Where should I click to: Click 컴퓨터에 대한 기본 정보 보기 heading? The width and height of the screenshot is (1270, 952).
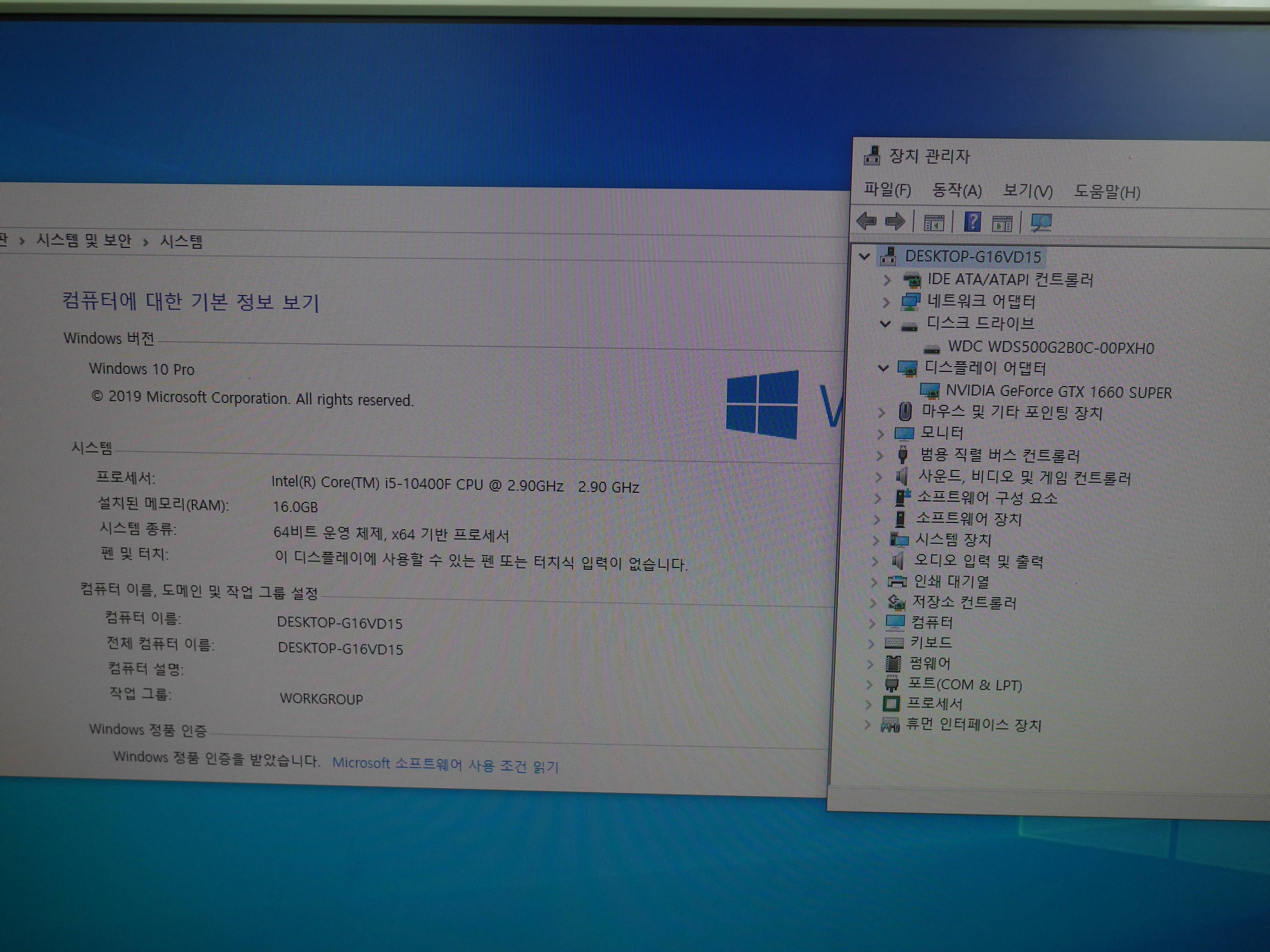click(x=191, y=301)
